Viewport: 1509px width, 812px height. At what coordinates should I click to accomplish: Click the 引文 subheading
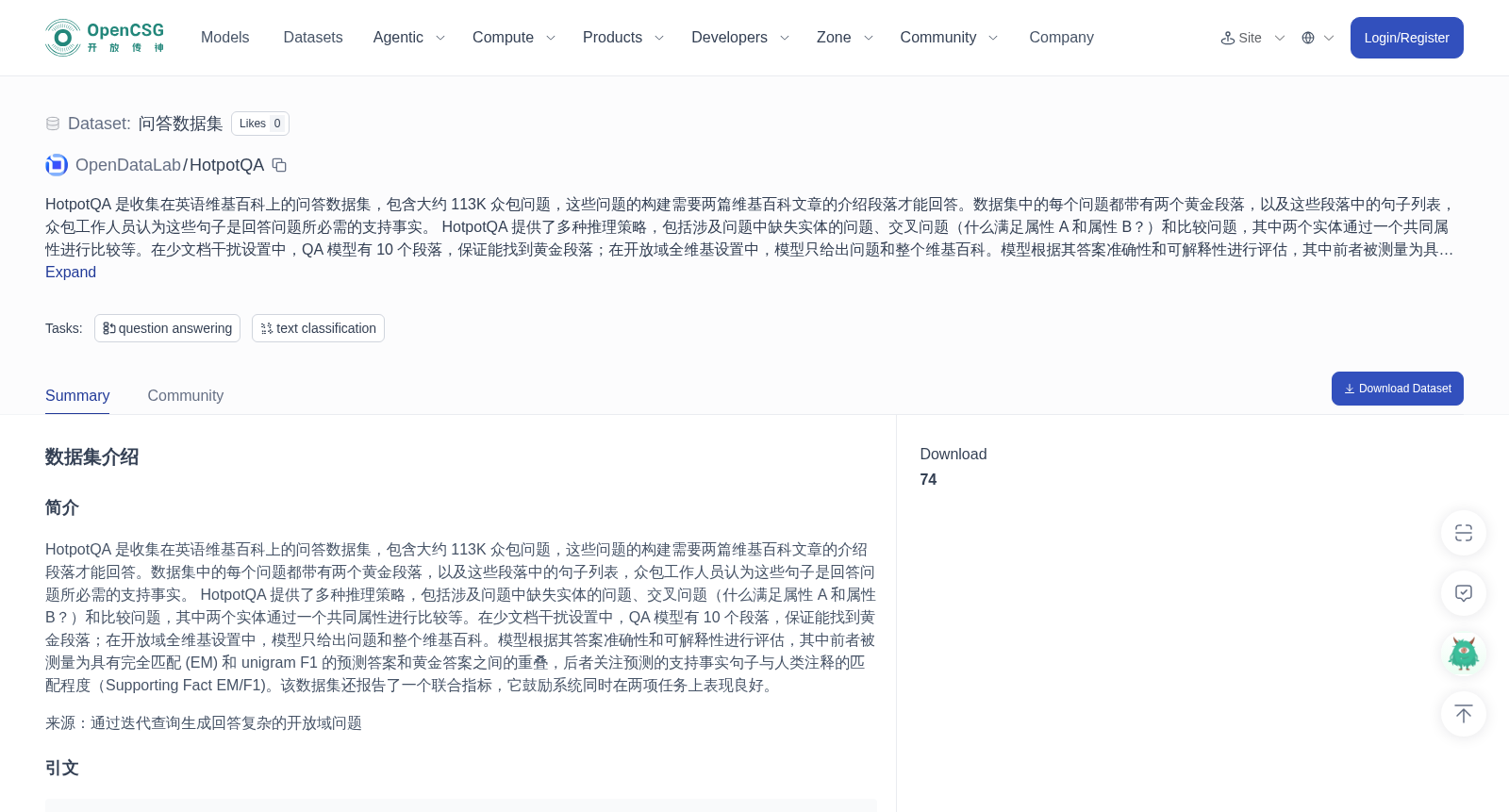(x=62, y=768)
